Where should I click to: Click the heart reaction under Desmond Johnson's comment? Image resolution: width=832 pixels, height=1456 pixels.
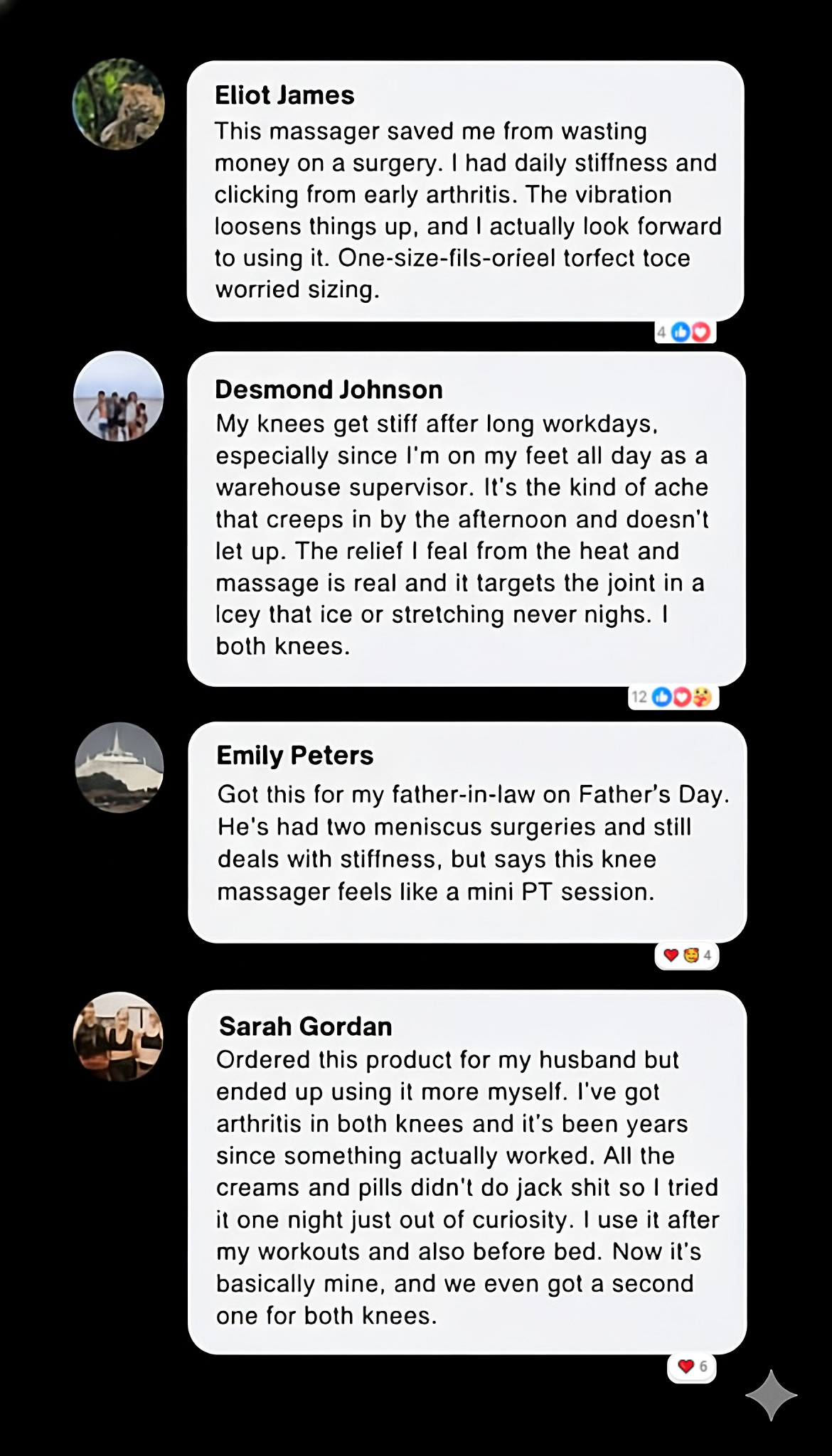pos(681,697)
